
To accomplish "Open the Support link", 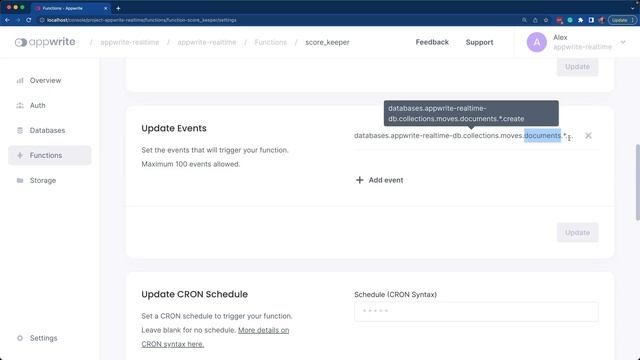I will [479, 42].
